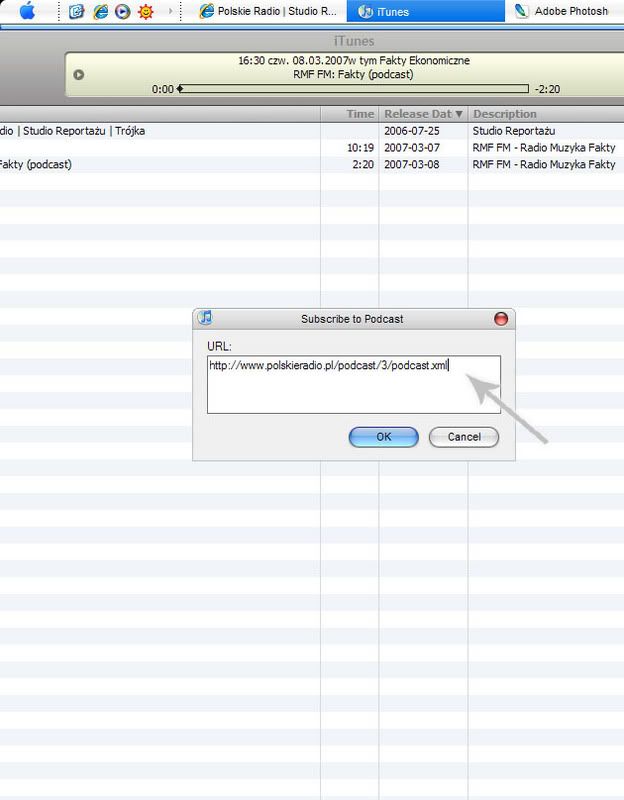
Task: Sort by the Description column header
Action: 546,114
